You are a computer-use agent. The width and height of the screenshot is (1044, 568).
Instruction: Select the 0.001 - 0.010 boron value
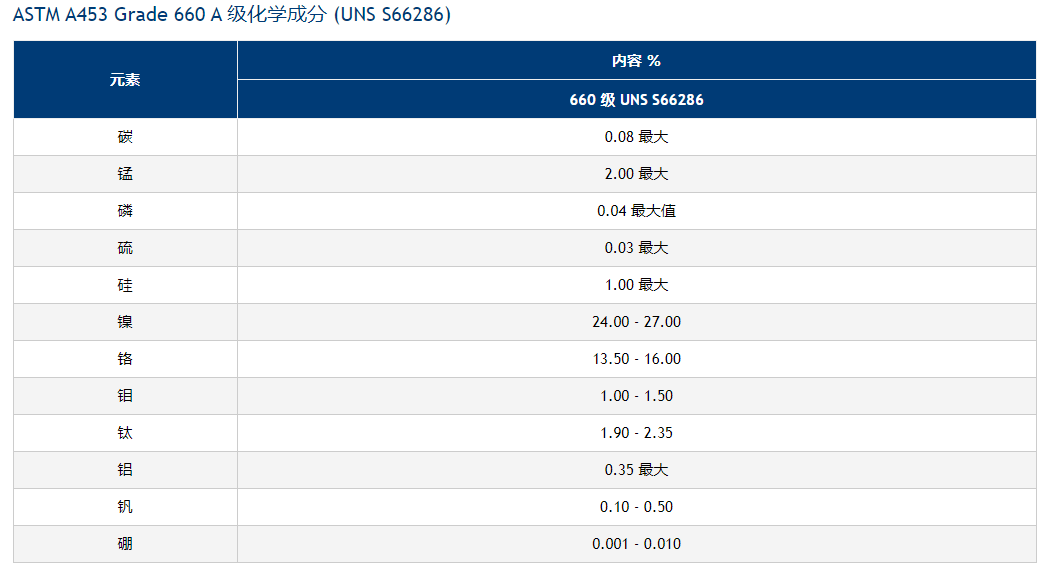point(637,543)
